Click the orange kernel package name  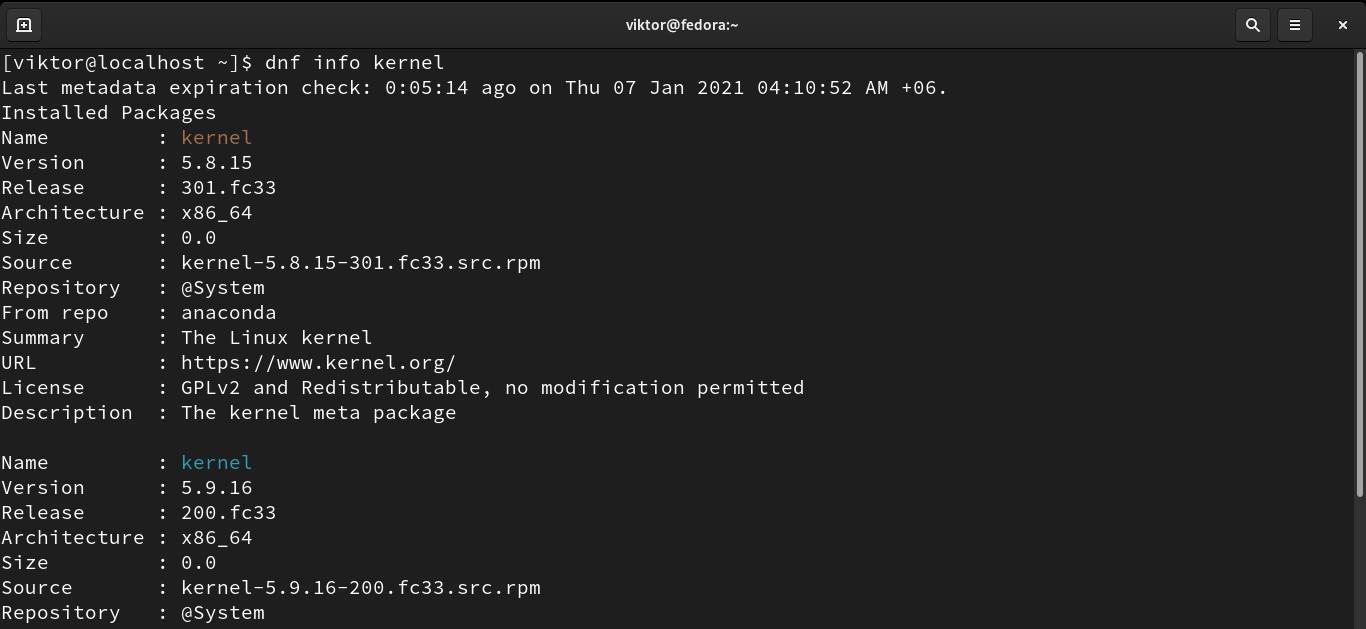point(216,138)
